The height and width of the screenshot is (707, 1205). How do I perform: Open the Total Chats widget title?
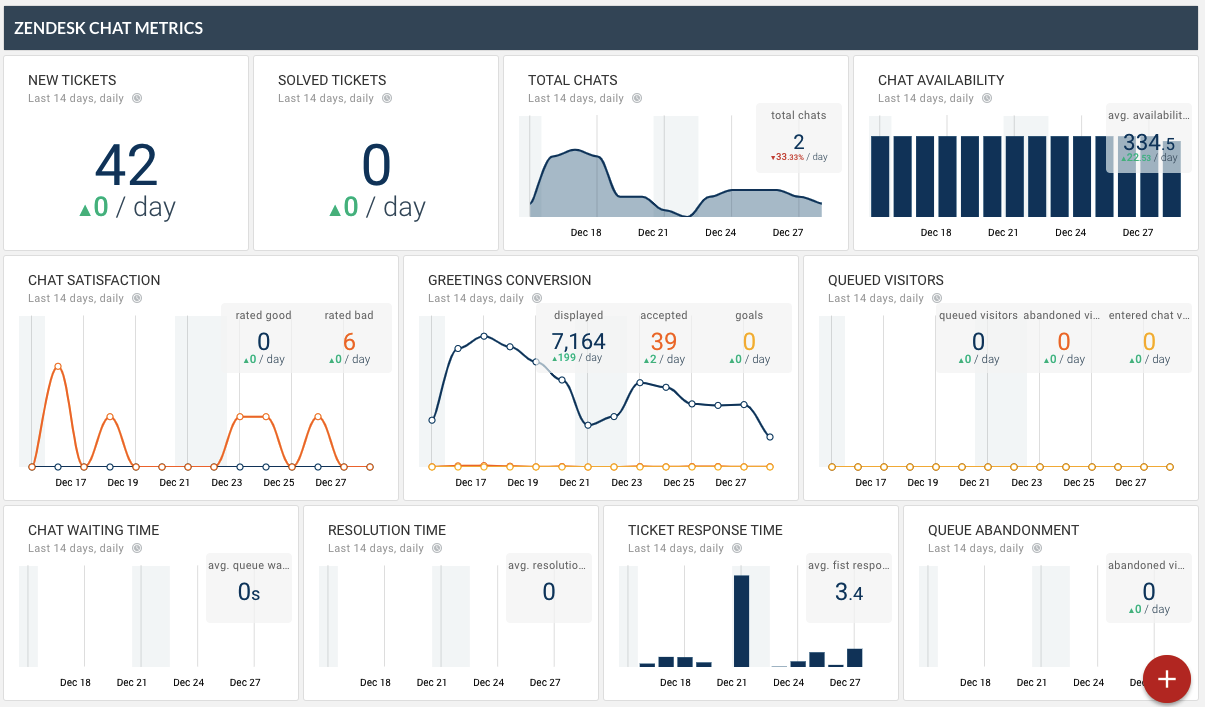pos(573,80)
